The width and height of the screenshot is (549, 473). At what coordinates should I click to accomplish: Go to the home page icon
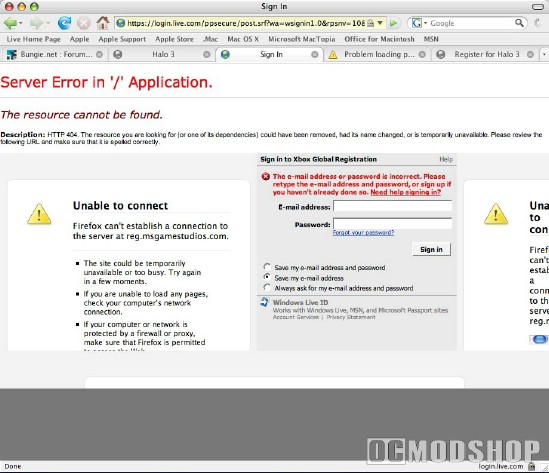point(103,23)
